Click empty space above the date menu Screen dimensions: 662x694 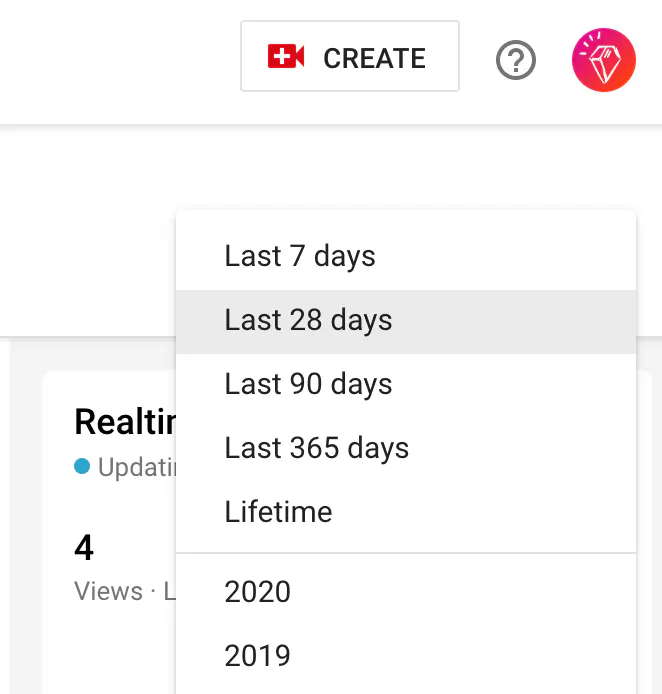coord(400,170)
